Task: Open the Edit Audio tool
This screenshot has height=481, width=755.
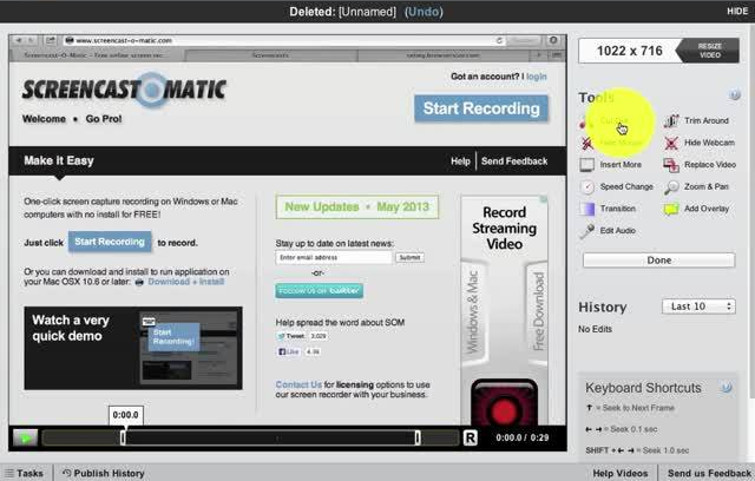Action: pos(608,231)
